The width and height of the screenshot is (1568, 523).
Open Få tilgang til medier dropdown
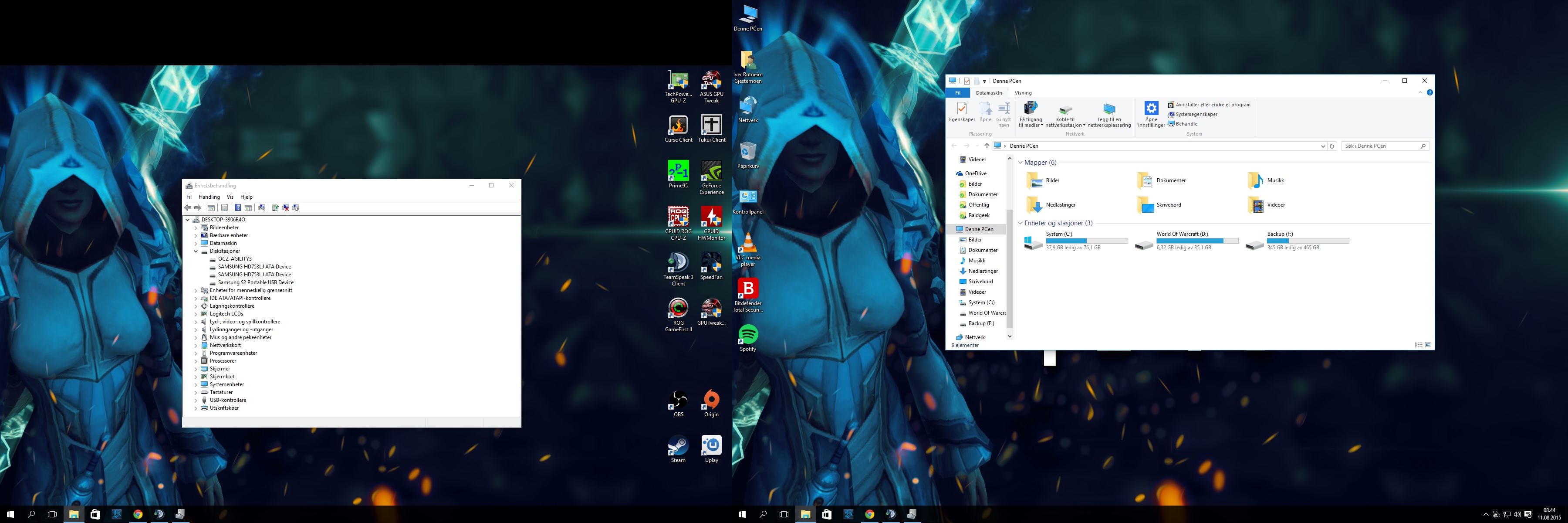pyautogui.click(x=1031, y=115)
